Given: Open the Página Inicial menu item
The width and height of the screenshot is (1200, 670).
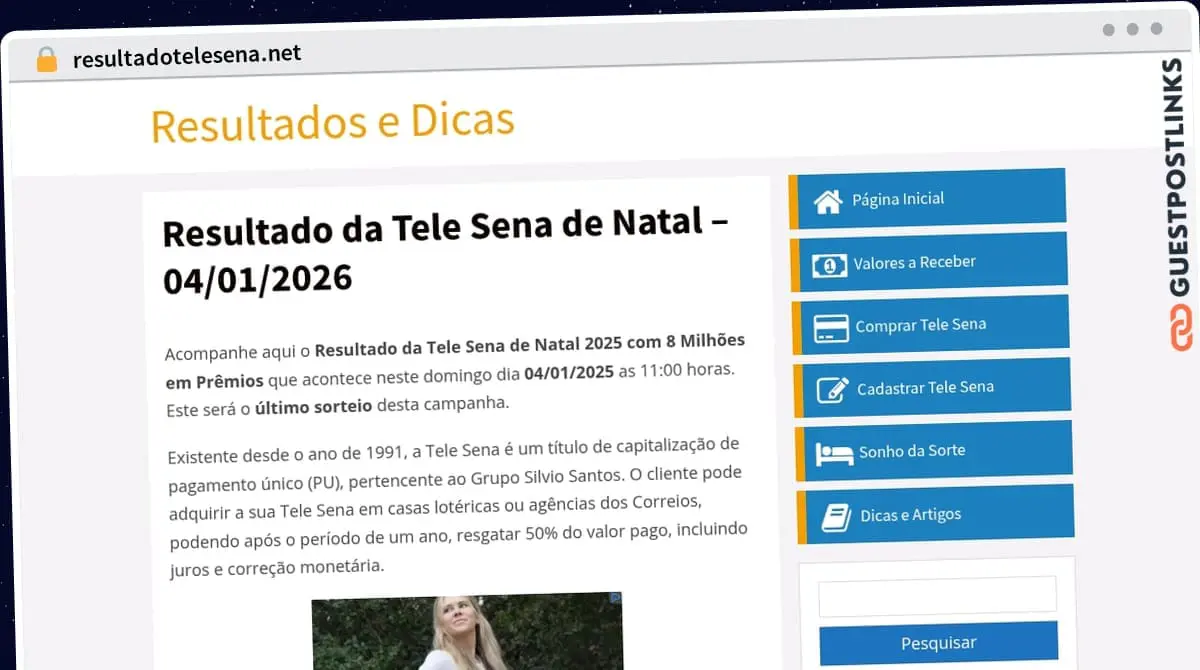Looking at the screenshot, I should 928,197.
